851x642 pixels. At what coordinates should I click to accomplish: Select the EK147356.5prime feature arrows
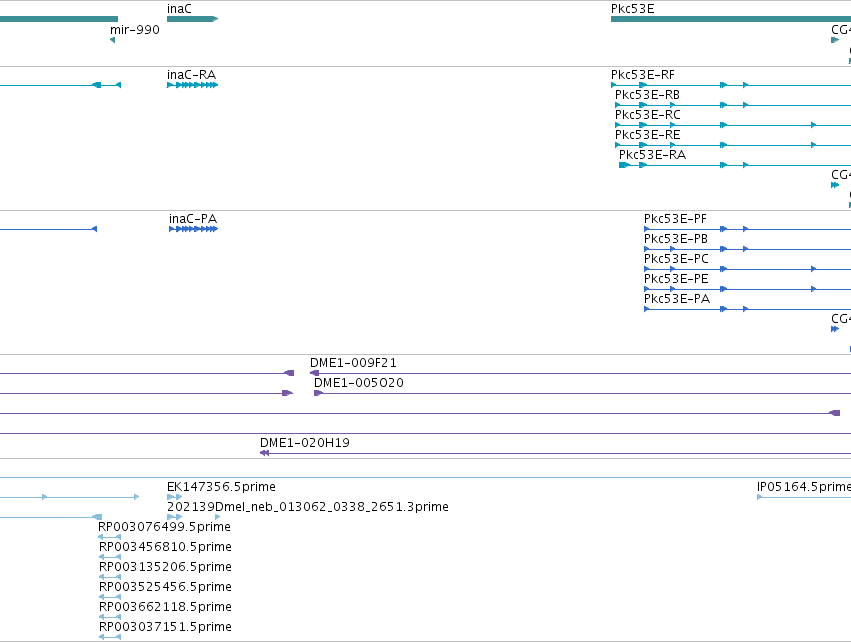point(175,497)
